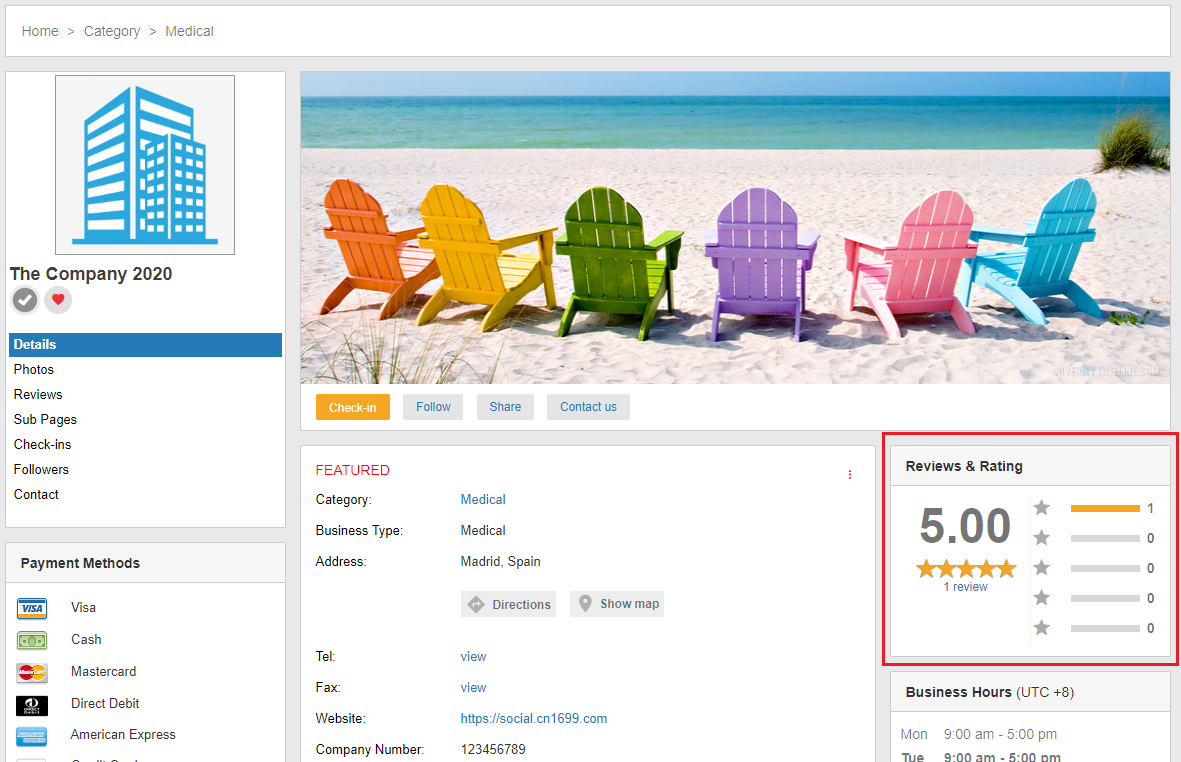Click the American Express card icon
Image resolution: width=1181 pixels, height=762 pixels.
(x=32, y=736)
